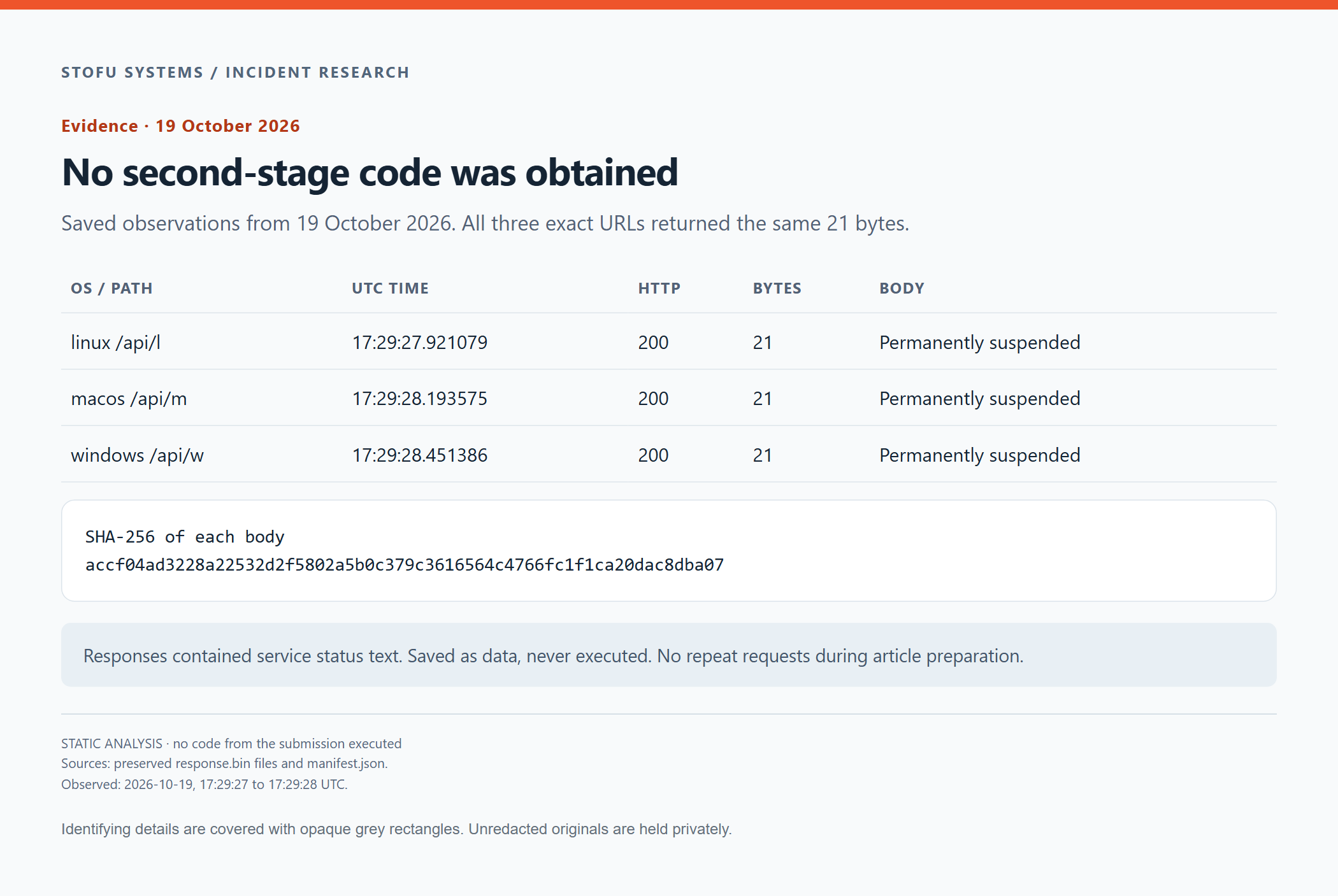The image size is (1338, 896).
Task: Select the macos /api/m cell
Action: tap(129, 399)
